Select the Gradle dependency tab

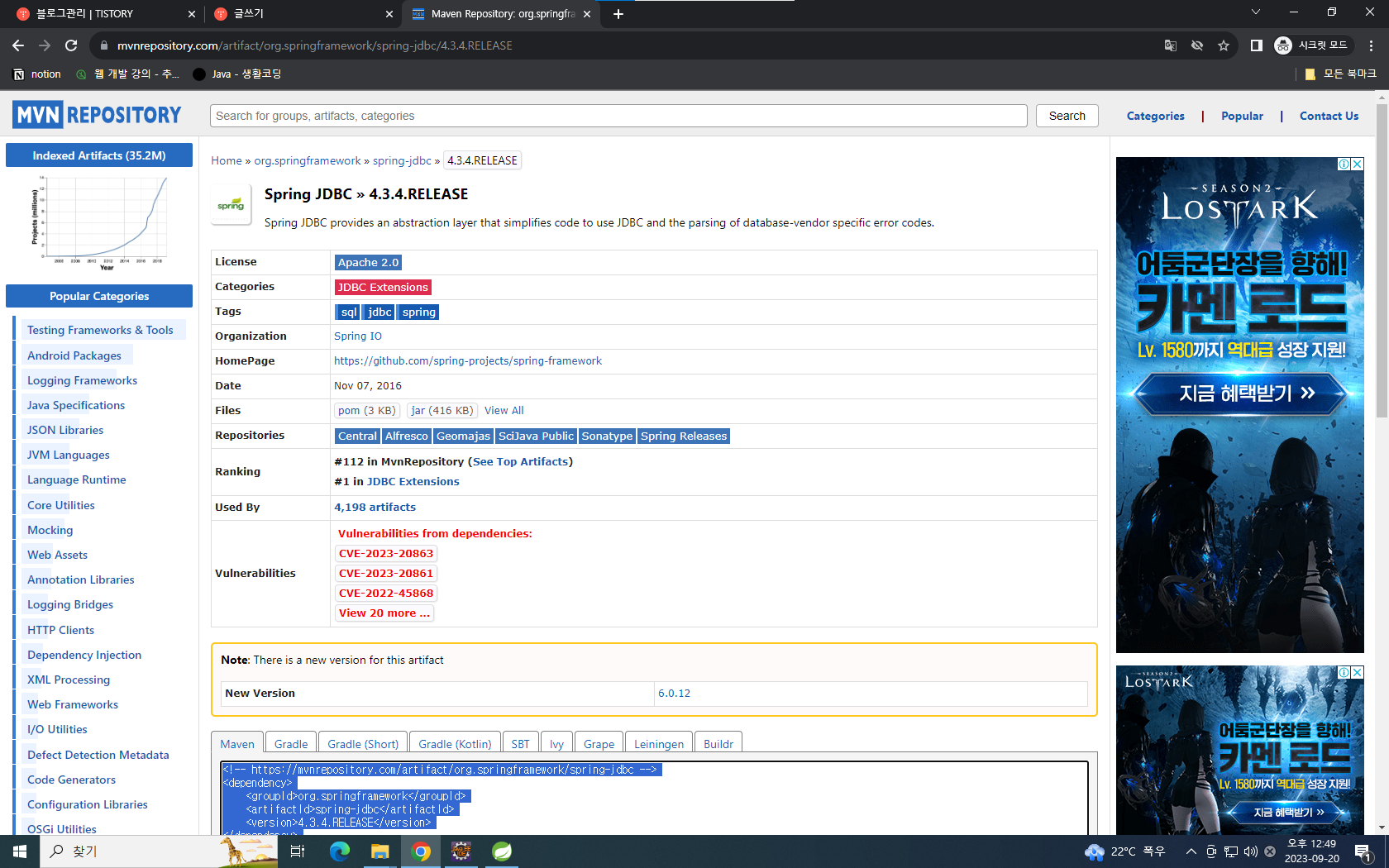(291, 744)
